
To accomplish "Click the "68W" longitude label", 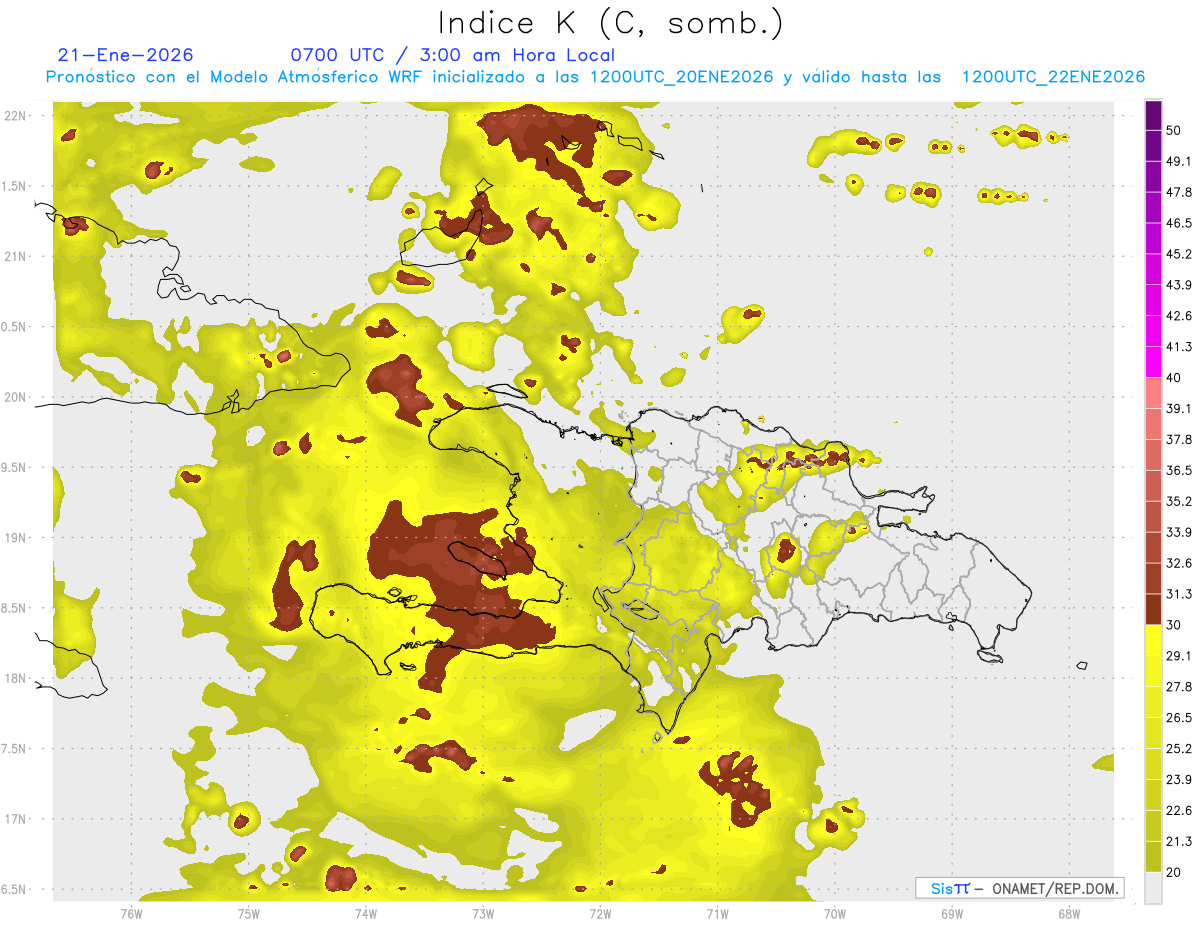I will pos(1068,913).
